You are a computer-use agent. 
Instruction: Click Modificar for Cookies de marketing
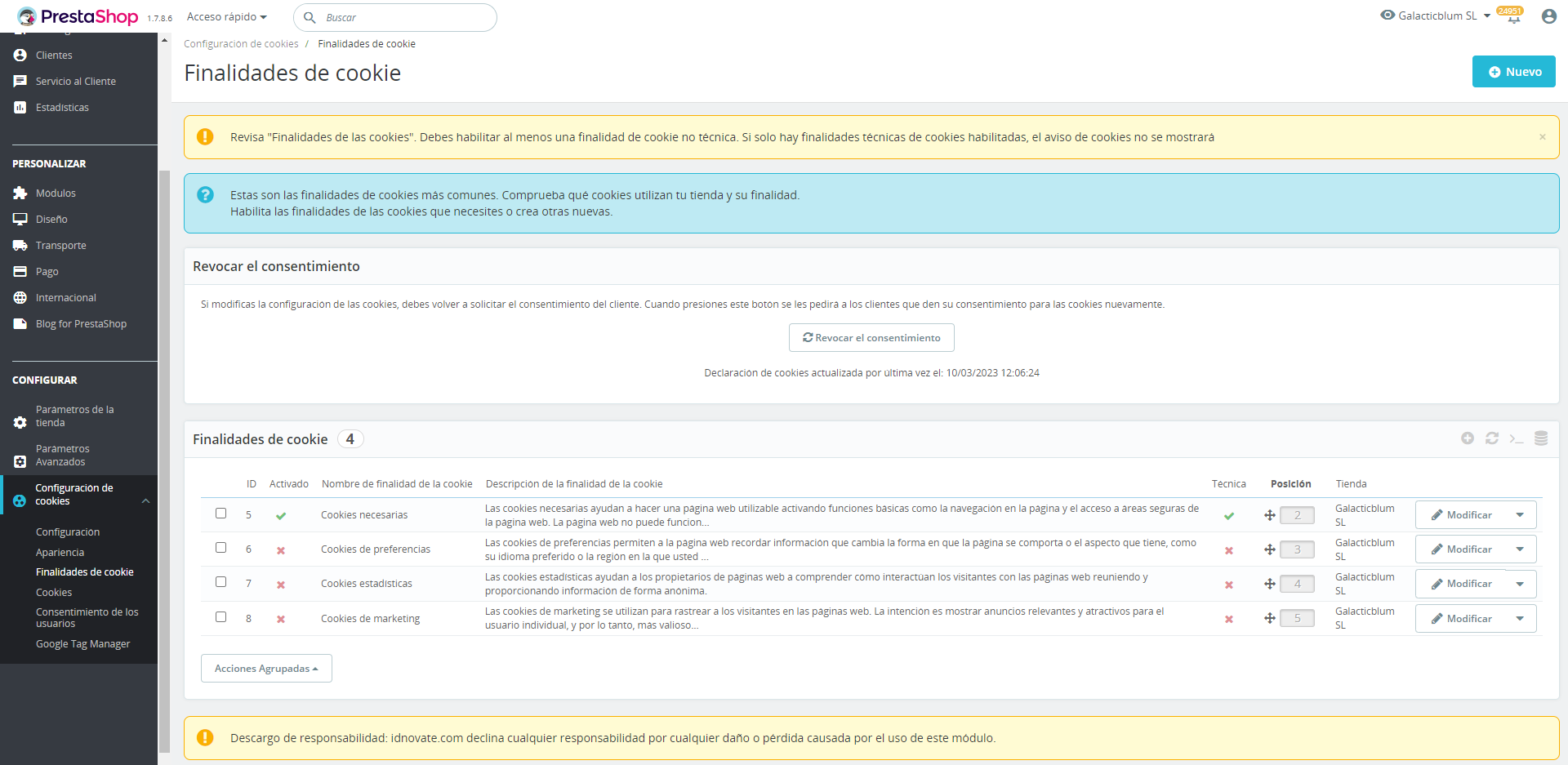1461,618
